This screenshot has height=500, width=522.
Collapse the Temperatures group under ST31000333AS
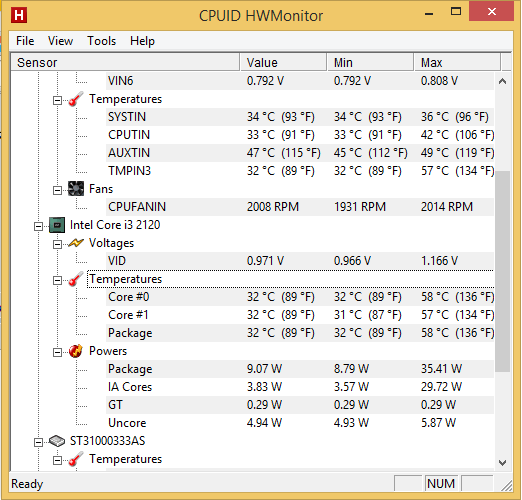pyautogui.click(x=57, y=460)
